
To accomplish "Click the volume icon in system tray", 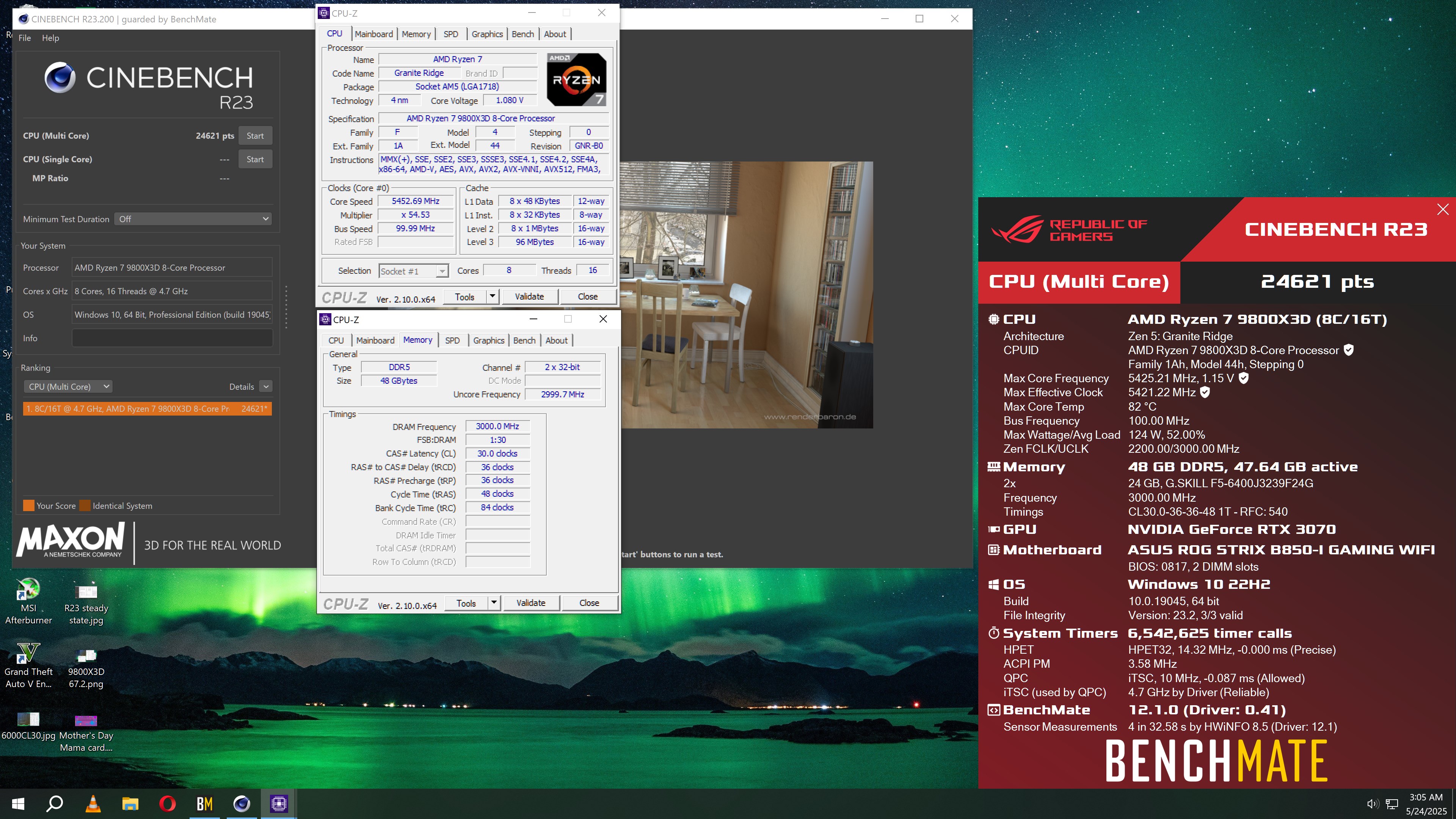I will tap(1373, 804).
